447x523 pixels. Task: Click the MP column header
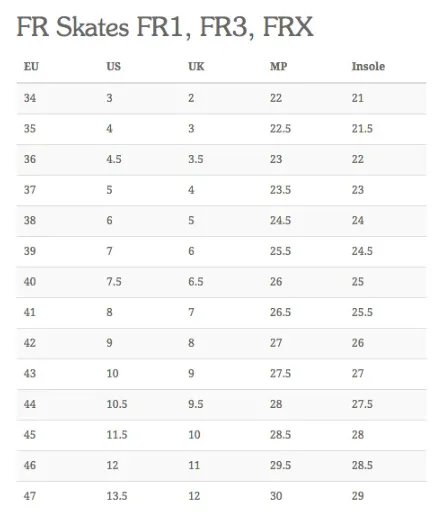coord(279,66)
